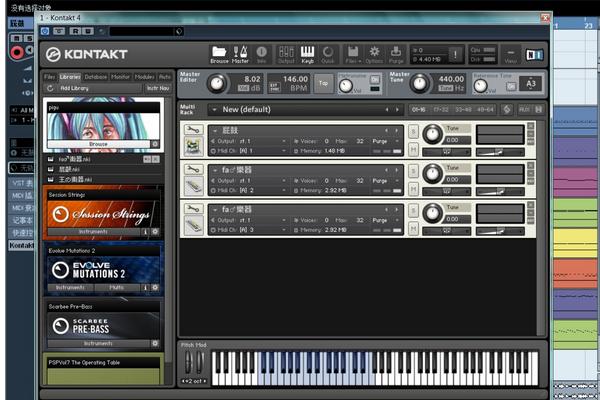Switch to the Database tab
The image size is (600, 400).
96,77
